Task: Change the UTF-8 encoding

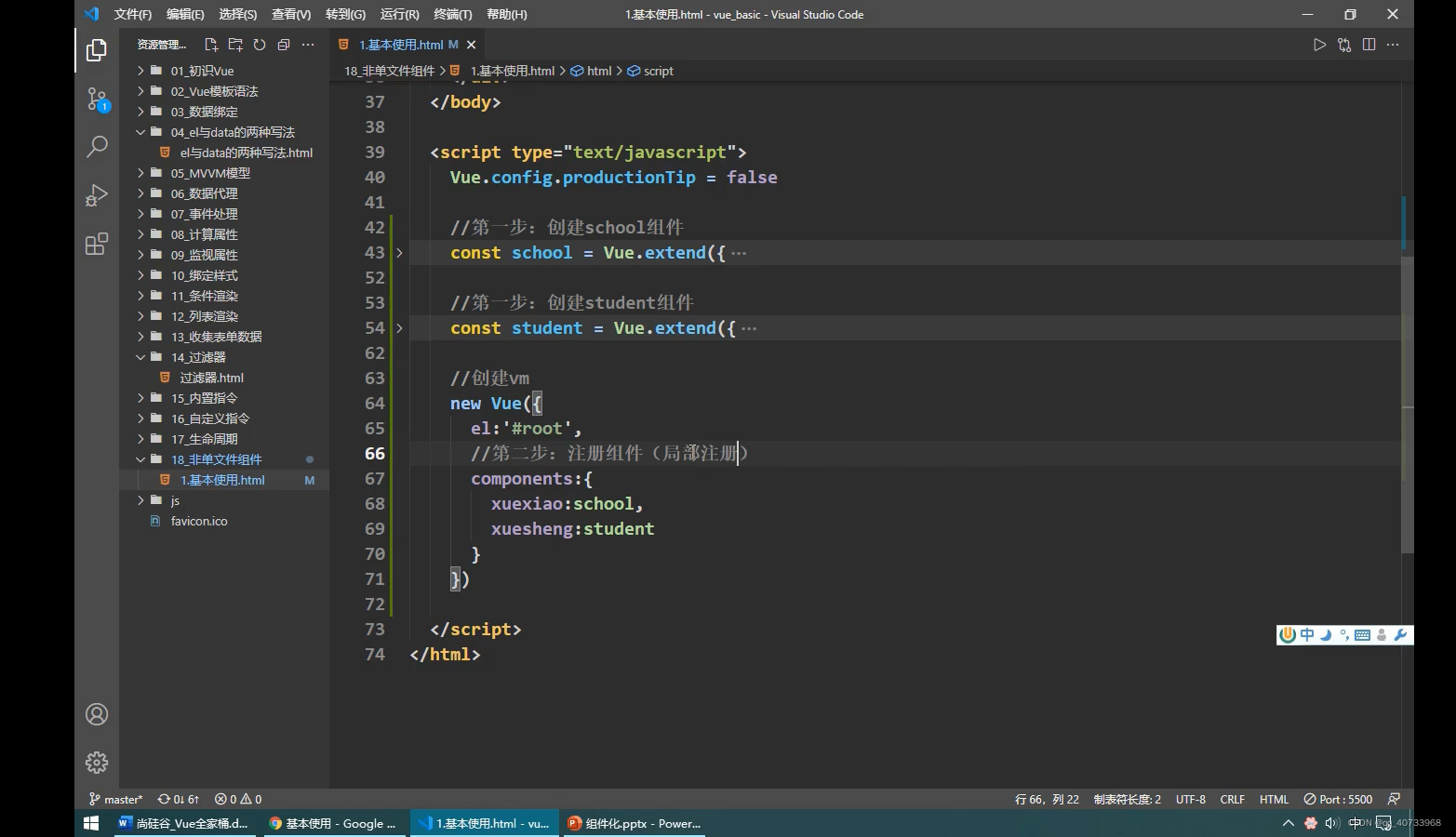Action: tap(1190, 799)
